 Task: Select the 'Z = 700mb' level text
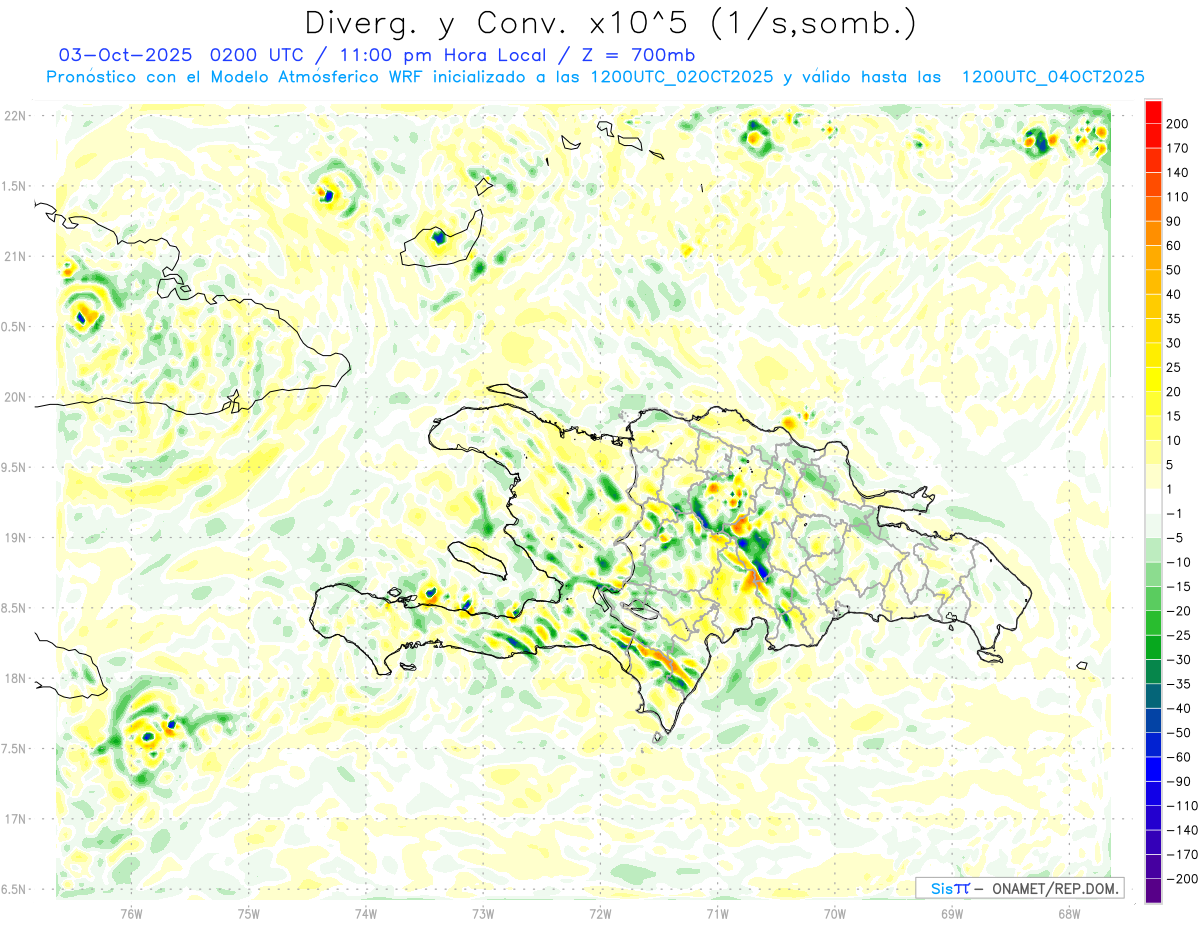point(636,55)
